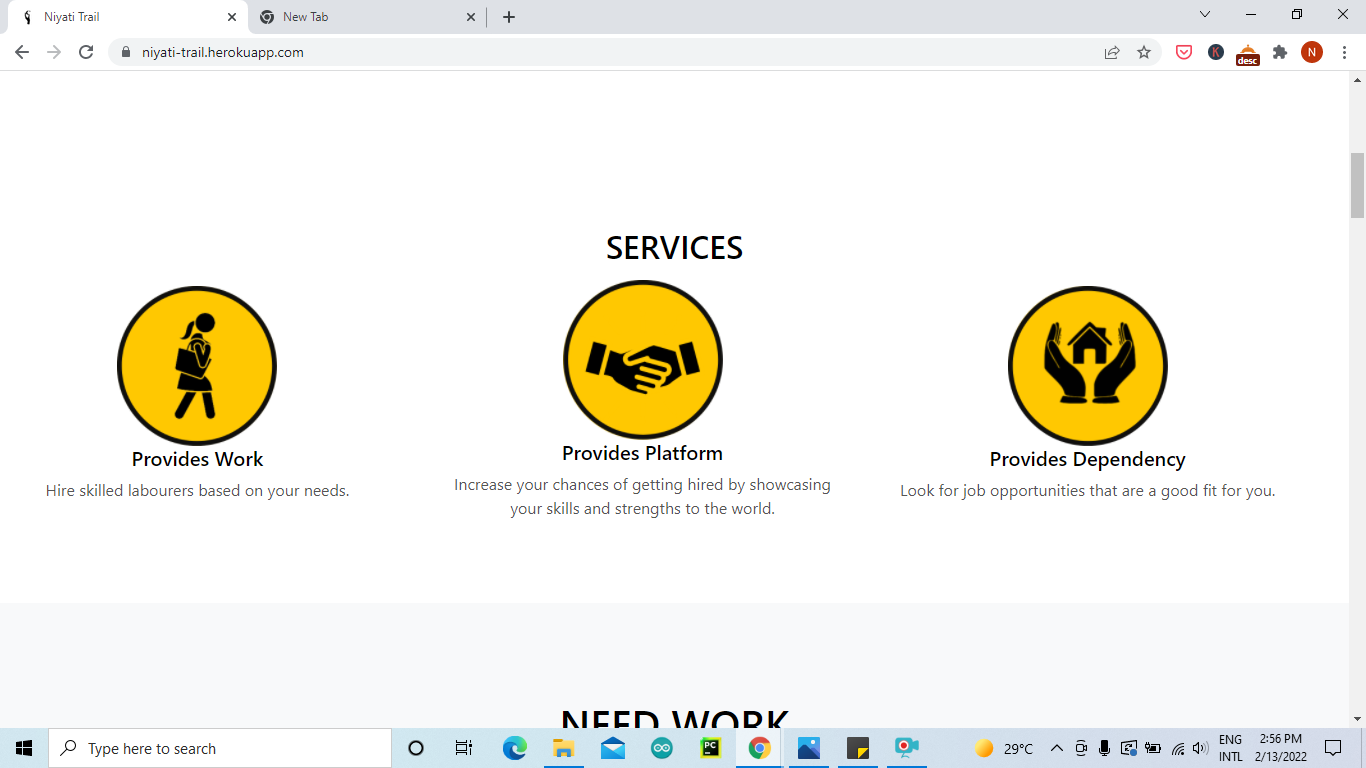1366x768 pixels.
Task: Open the Pocket extension icon
Action: [x=1183, y=52]
